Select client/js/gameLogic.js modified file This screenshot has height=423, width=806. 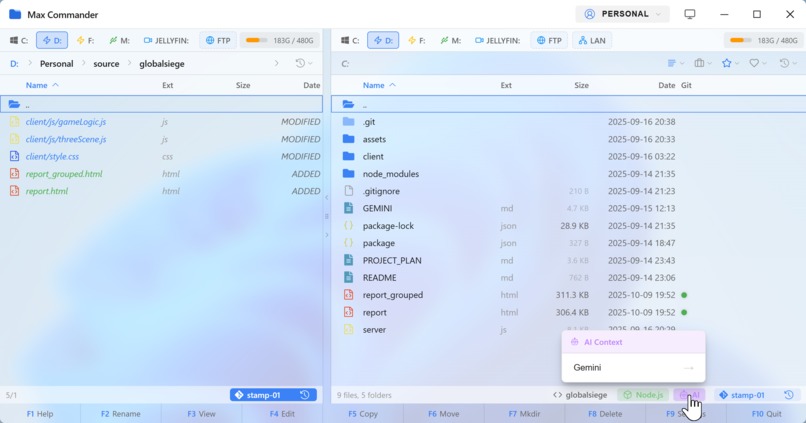coord(161,122)
